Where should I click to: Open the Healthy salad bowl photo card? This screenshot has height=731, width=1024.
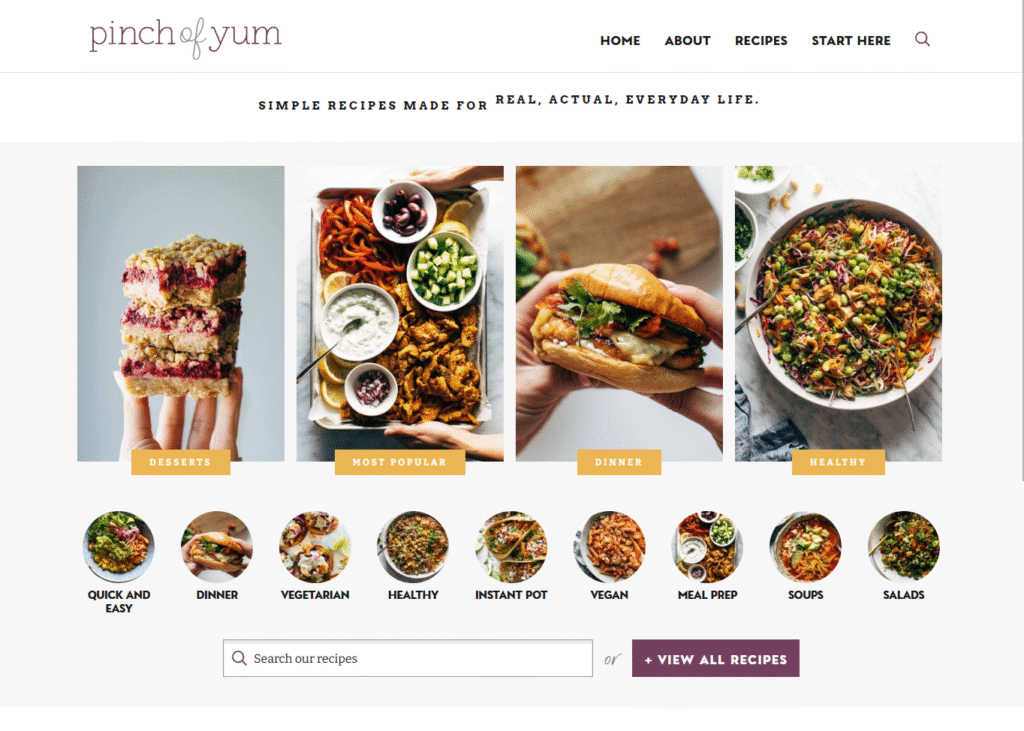(839, 314)
